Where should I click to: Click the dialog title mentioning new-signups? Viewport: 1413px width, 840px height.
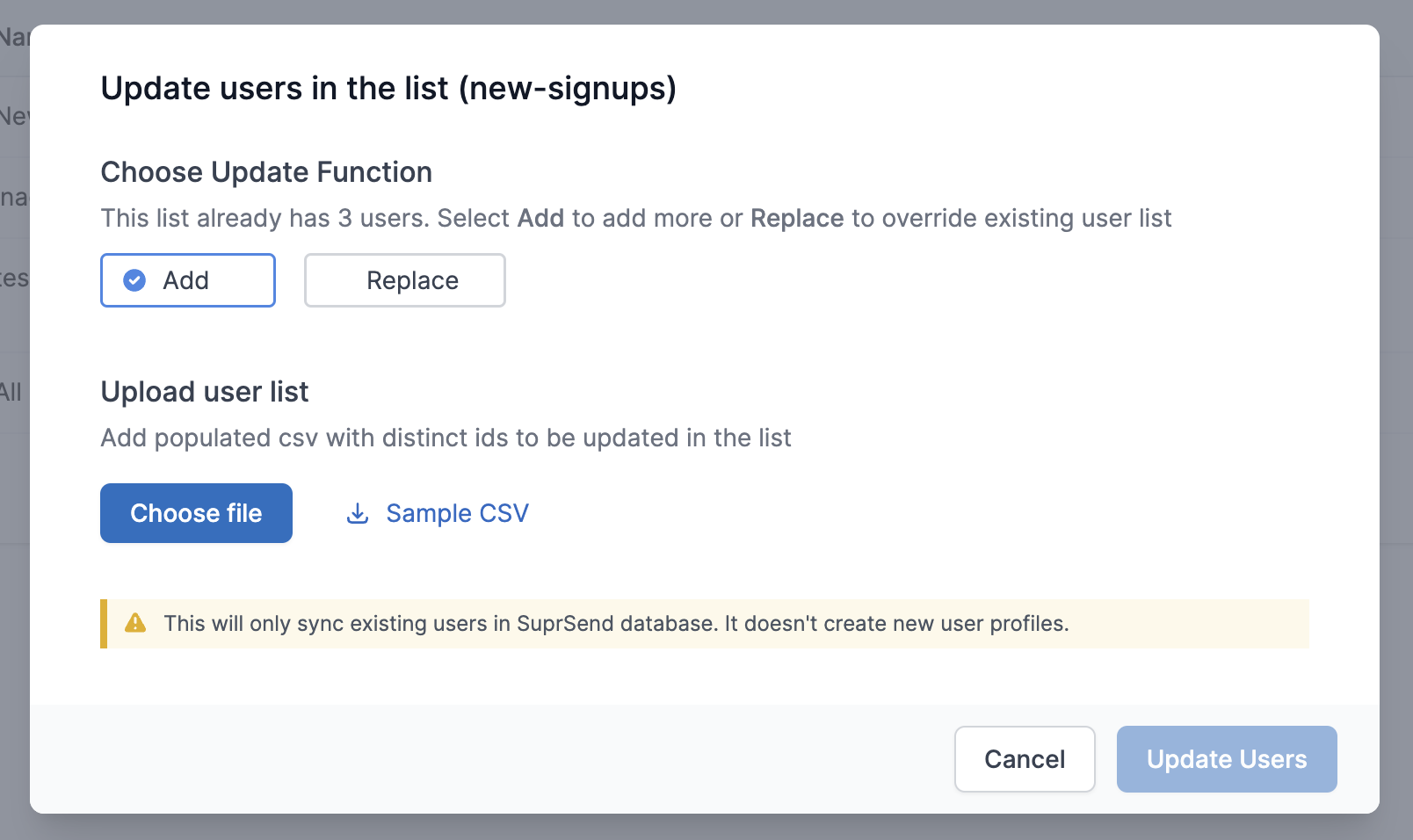click(x=388, y=89)
